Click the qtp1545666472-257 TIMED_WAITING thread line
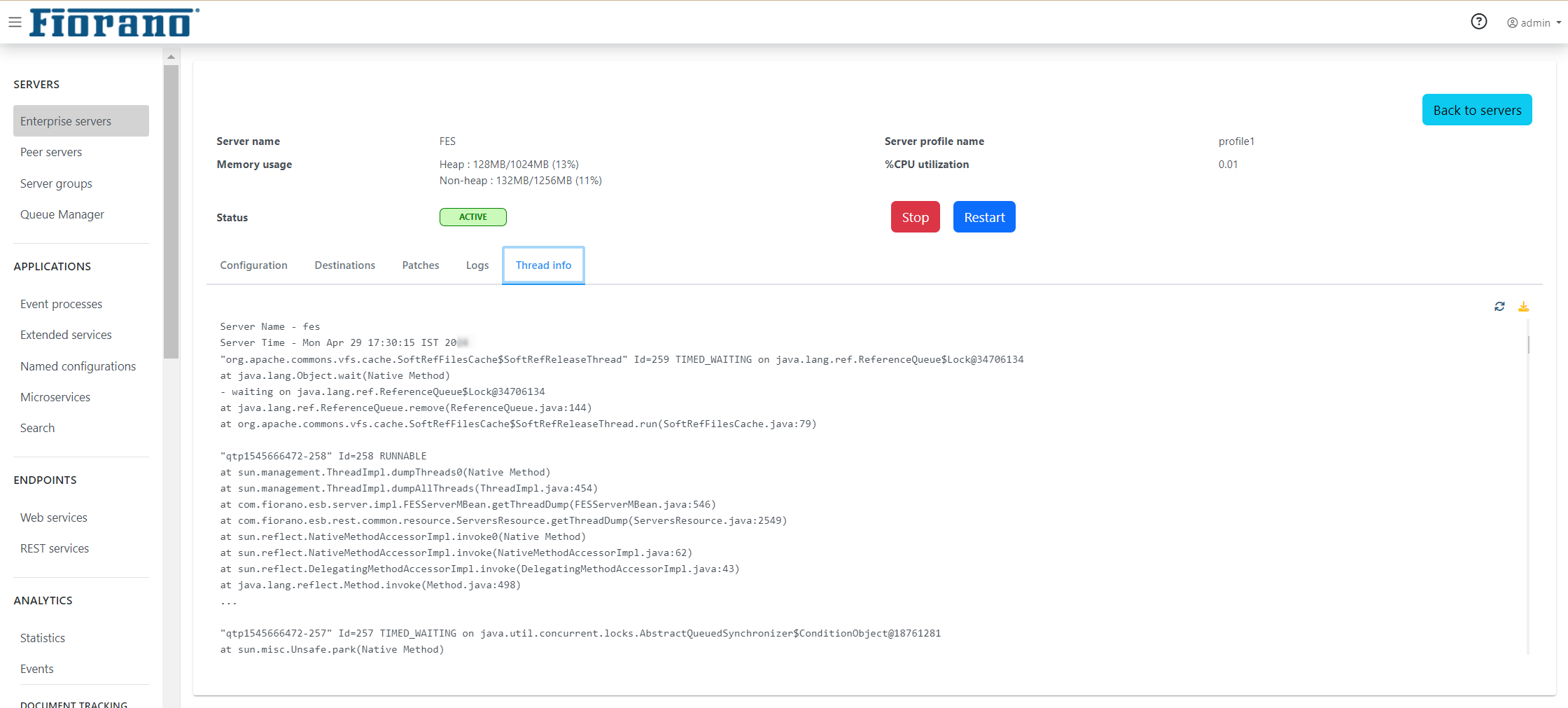 [580, 633]
